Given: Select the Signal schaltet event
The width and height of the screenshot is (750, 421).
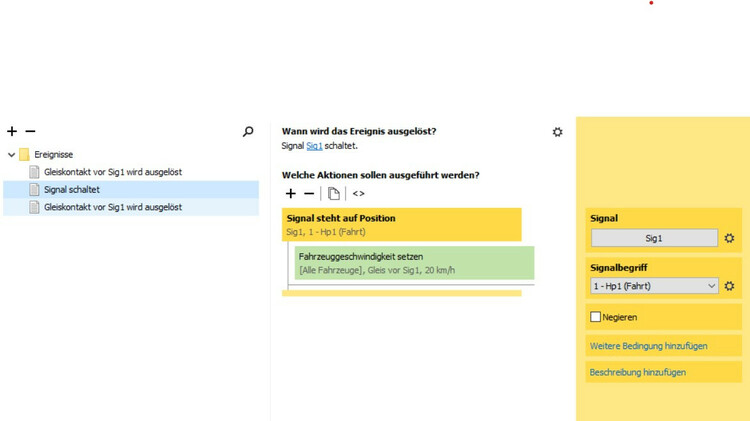Looking at the screenshot, I should click(x=72, y=189).
